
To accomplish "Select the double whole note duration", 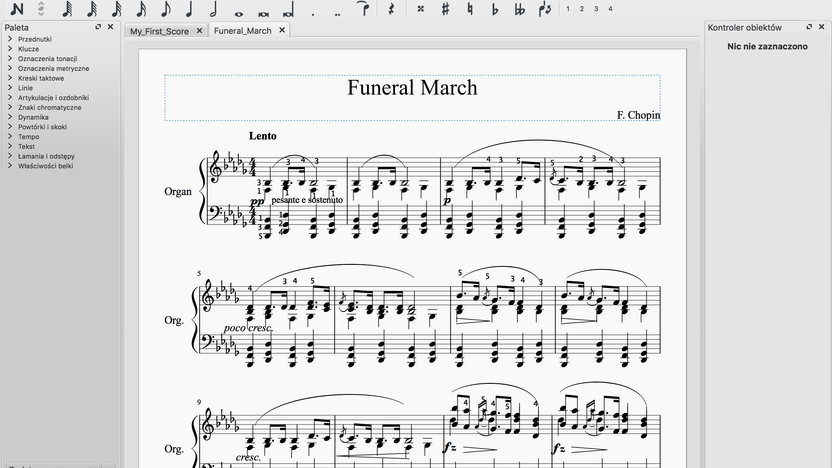I will 263,14.
